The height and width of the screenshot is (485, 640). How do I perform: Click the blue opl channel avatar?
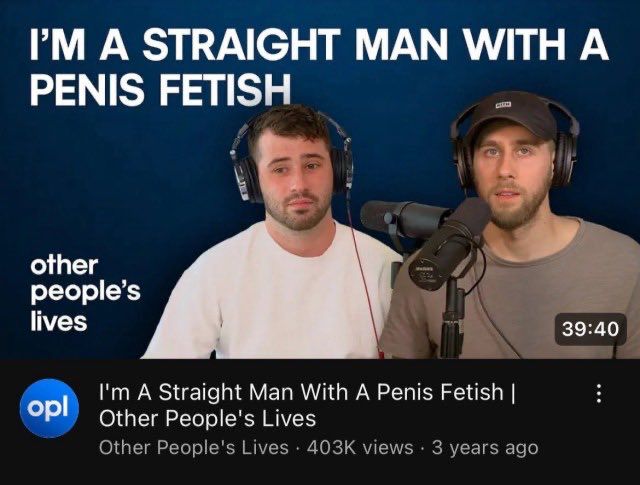[49, 408]
